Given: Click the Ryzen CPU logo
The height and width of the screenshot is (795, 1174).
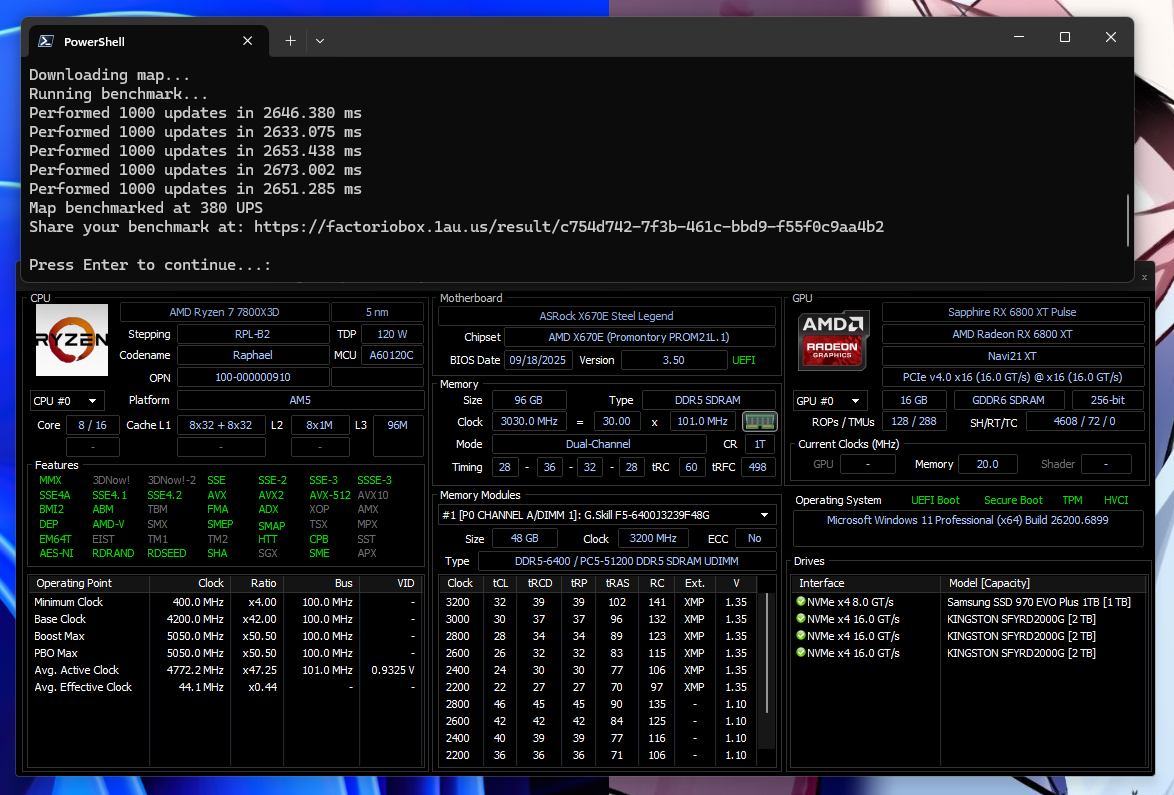Looking at the screenshot, I should pos(72,340).
